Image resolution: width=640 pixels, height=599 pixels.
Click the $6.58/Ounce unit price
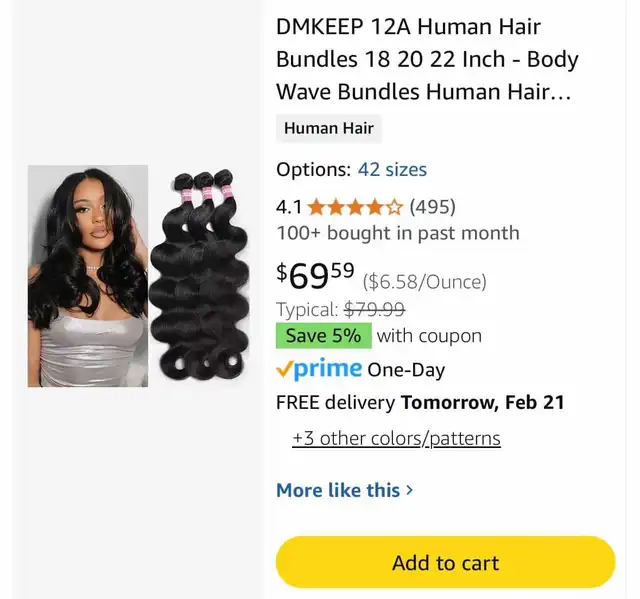click(x=424, y=282)
